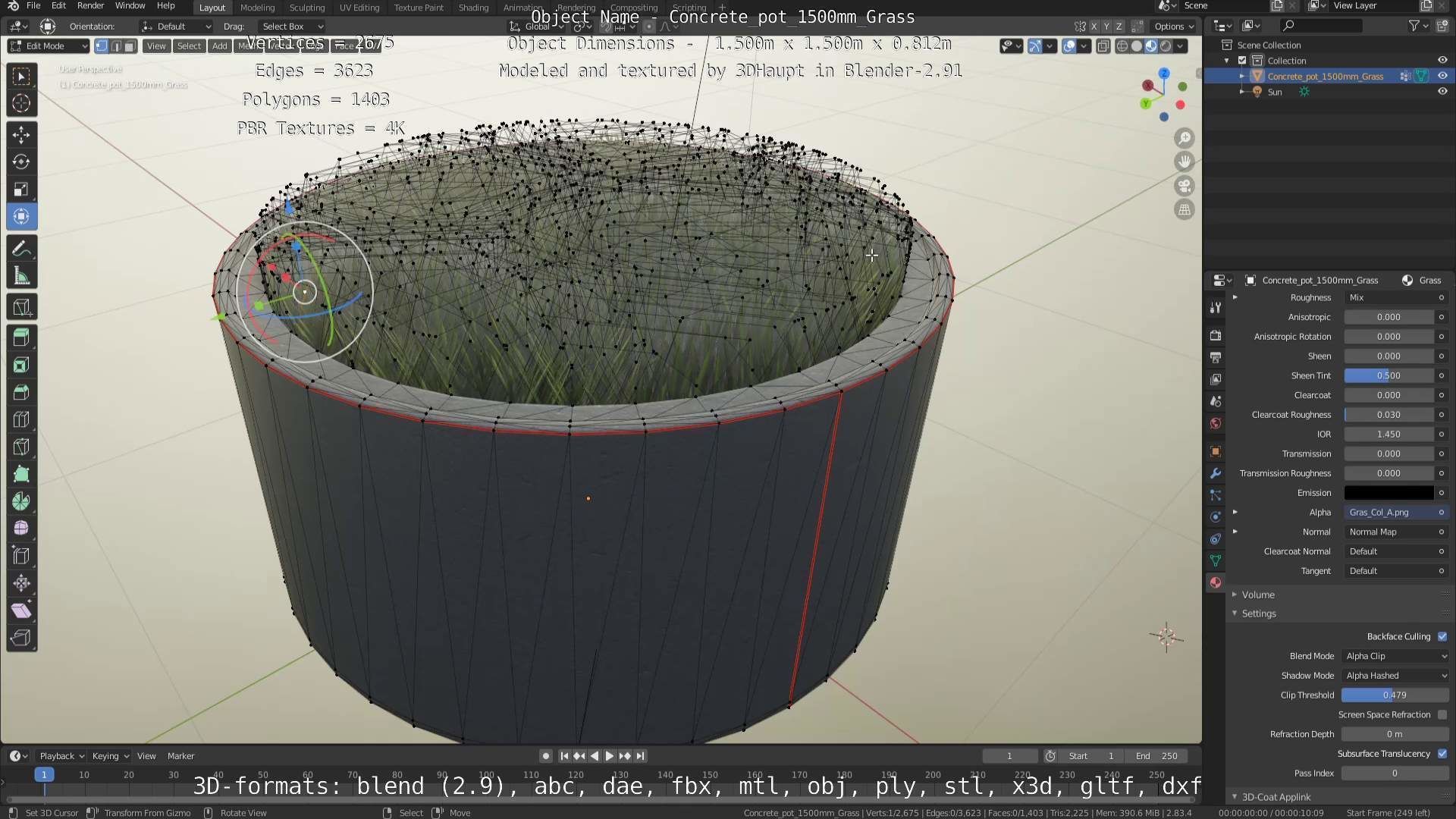This screenshot has height=819, width=1456.
Task: Expand the Volume panel
Action: 1258,595
